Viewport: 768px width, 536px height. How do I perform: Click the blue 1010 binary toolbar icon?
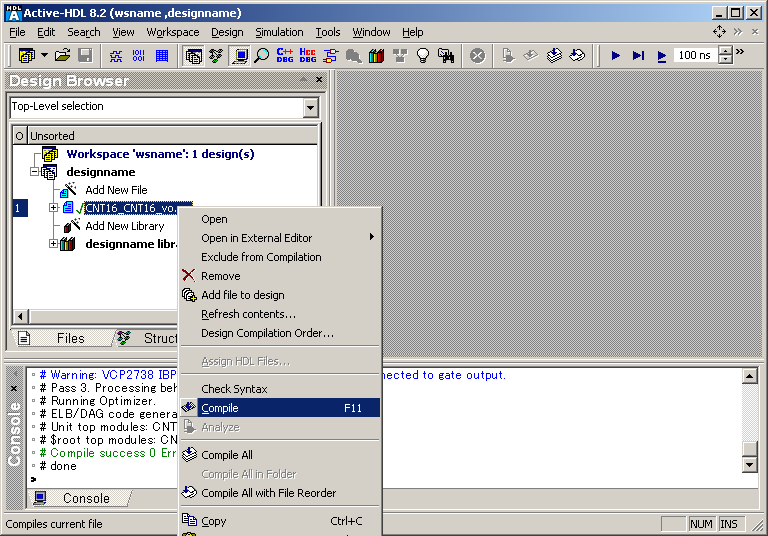click(139, 56)
